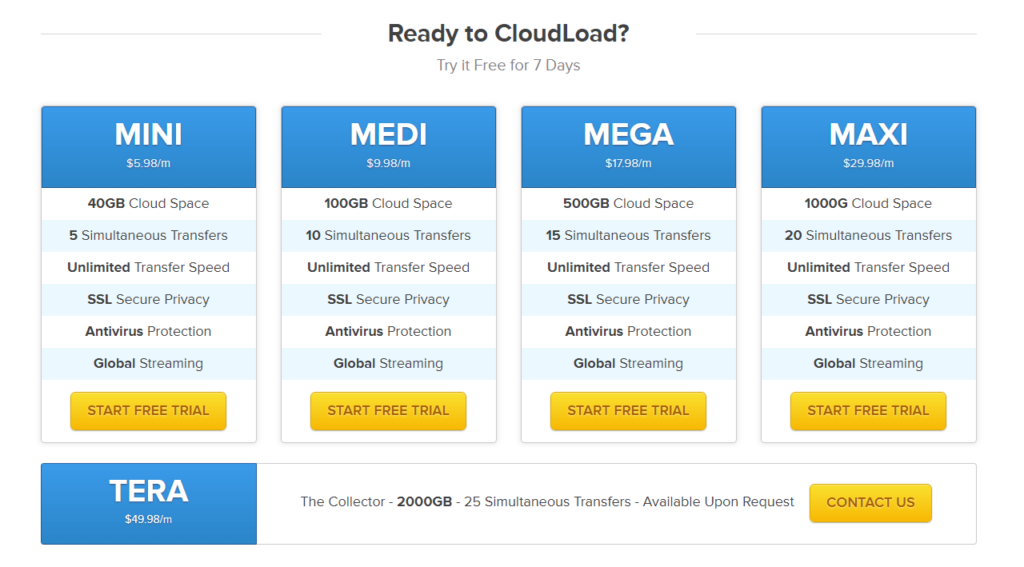This screenshot has height=567, width=1024.
Task: Click $5.98/m price label
Action: coord(148,163)
